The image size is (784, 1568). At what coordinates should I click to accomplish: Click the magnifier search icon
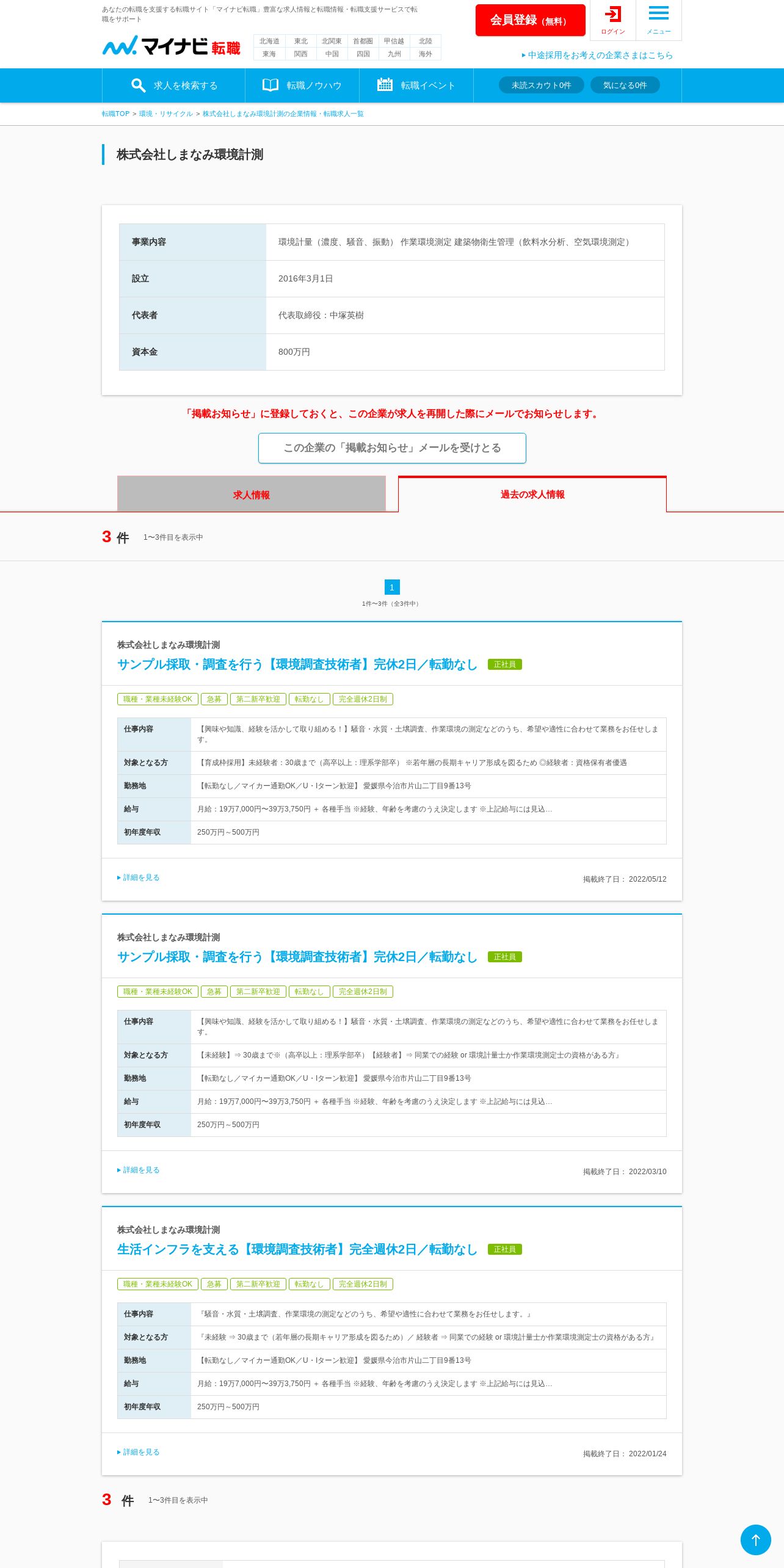[138, 85]
